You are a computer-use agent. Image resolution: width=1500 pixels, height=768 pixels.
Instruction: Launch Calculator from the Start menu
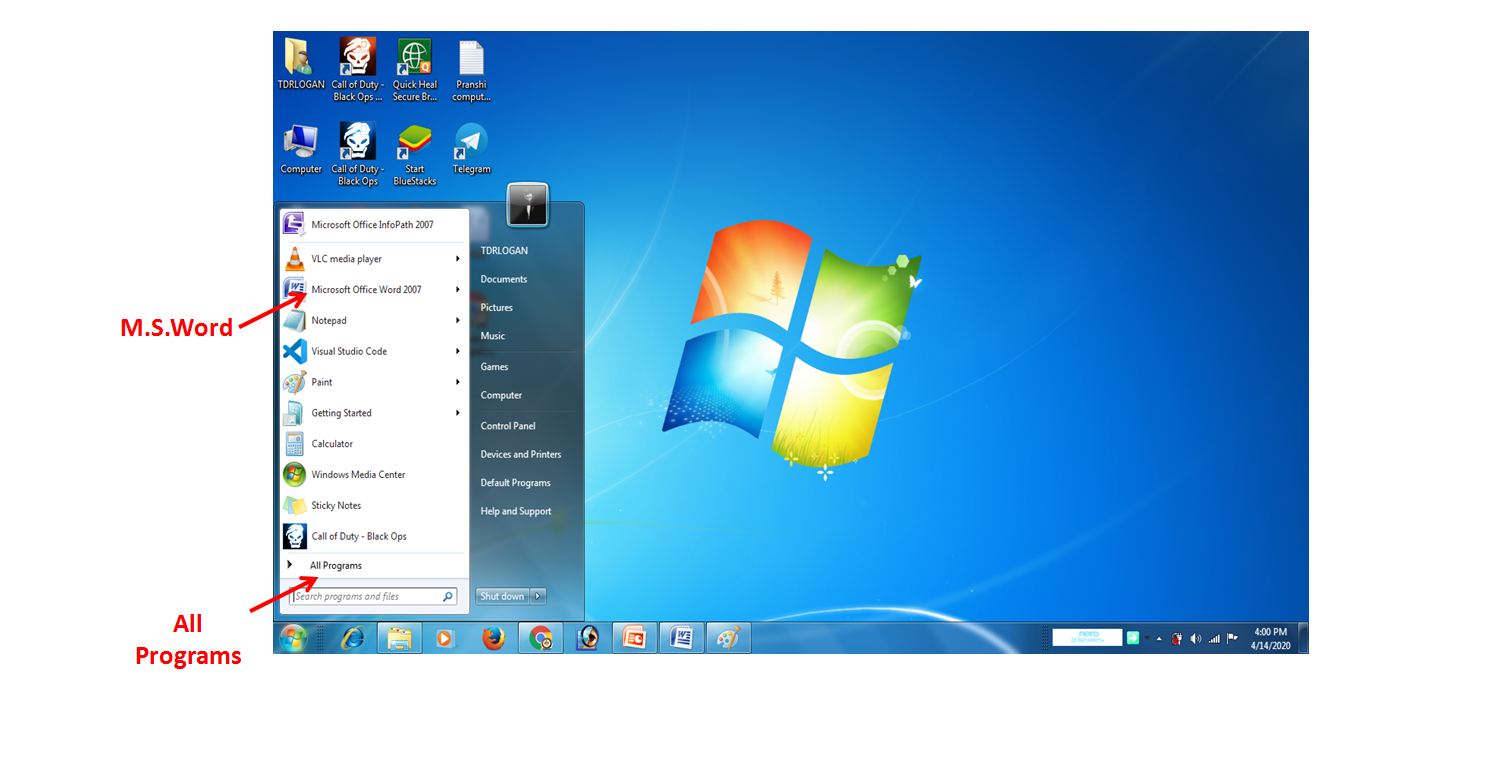[x=374, y=444]
